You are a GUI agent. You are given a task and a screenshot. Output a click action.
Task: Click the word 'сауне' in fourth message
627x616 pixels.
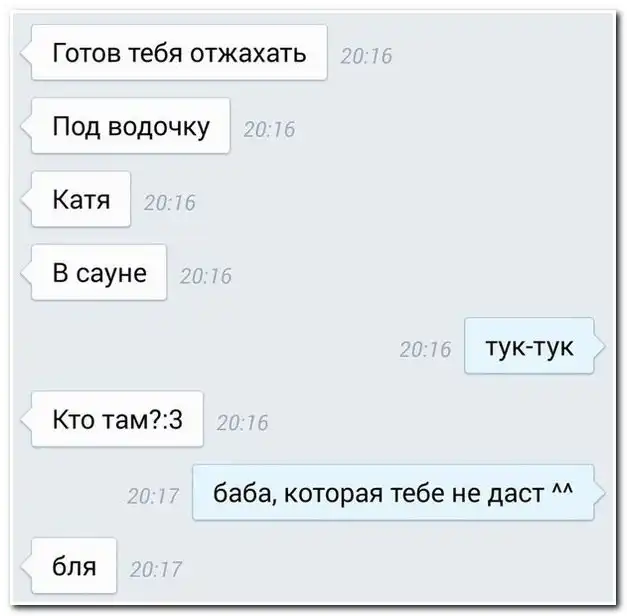pos(111,274)
